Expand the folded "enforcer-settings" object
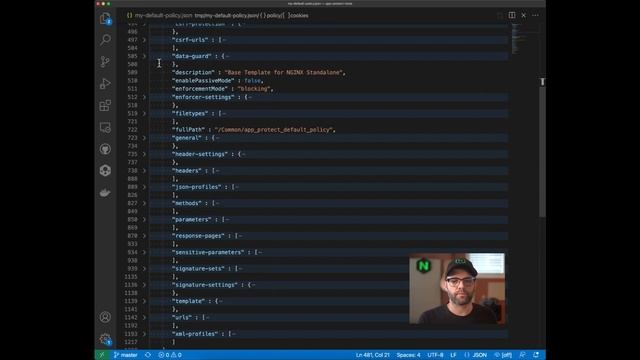This screenshot has width=640, height=360. (144, 97)
